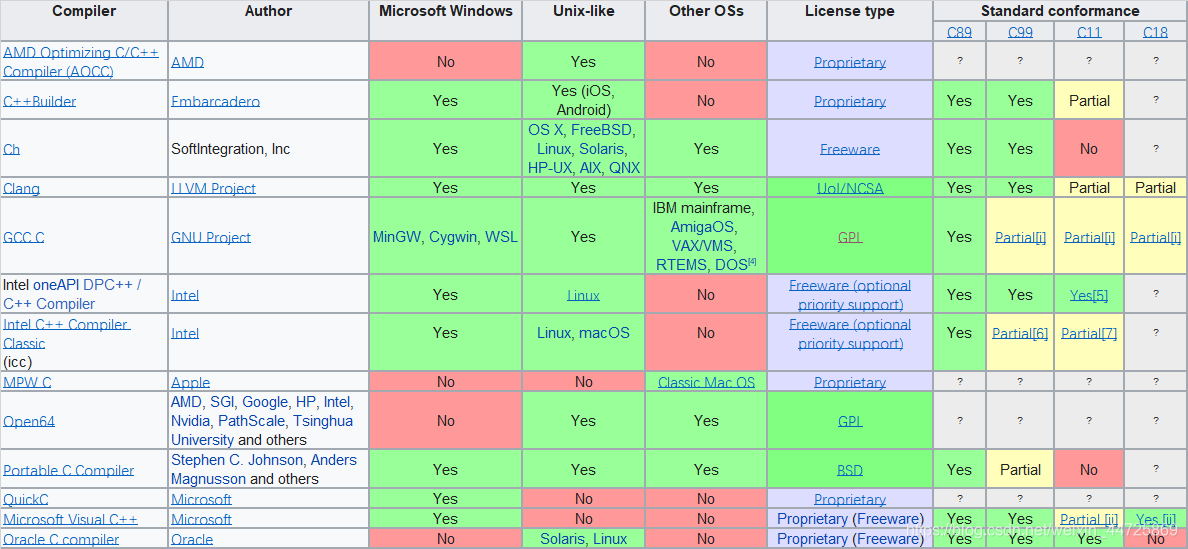This screenshot has height=549, width=1188.
Task: Click the Stephen C. Johnson author link
Action: (x=236, y=460)
